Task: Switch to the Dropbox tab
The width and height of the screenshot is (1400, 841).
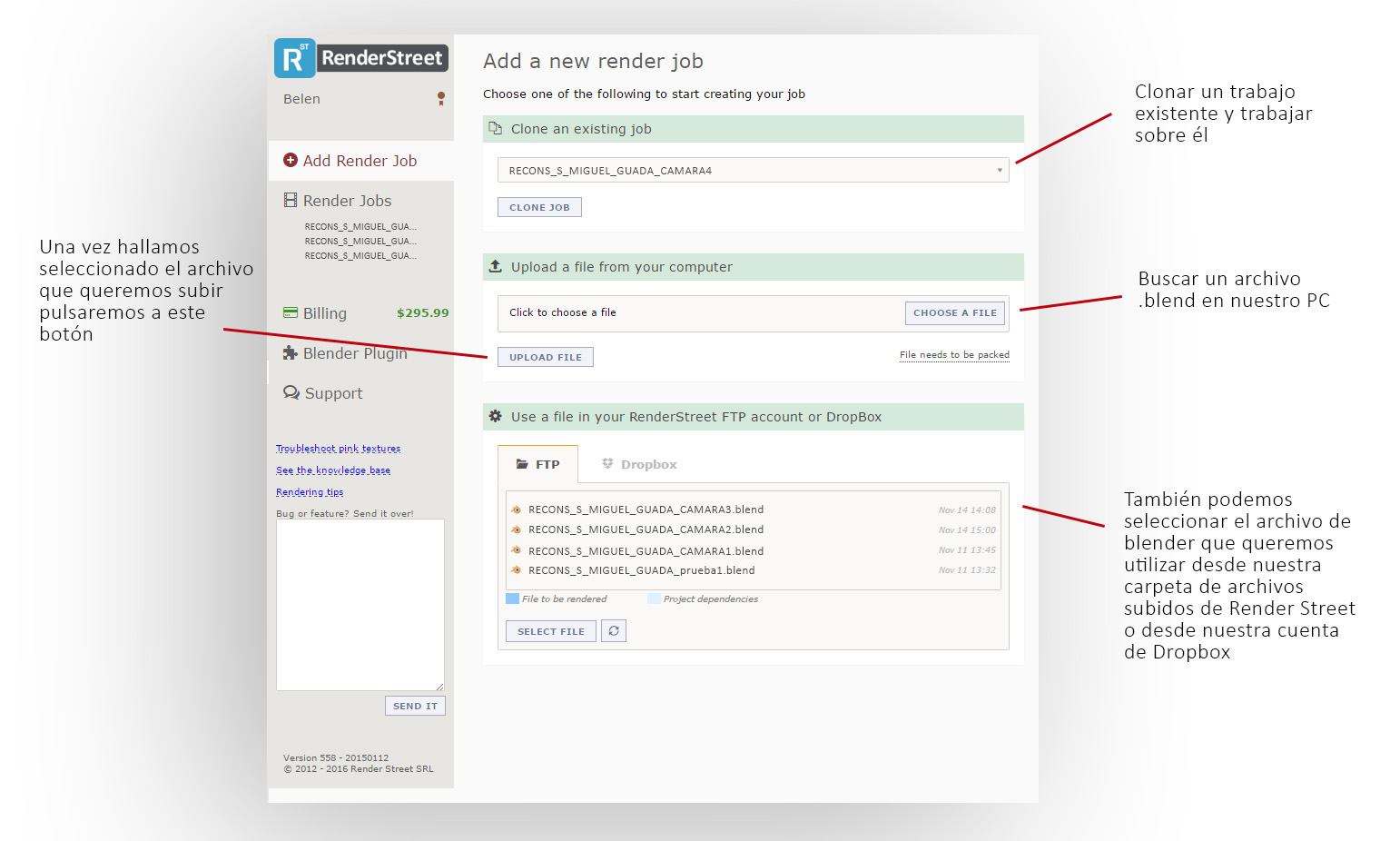Action: tap(640, 464)
